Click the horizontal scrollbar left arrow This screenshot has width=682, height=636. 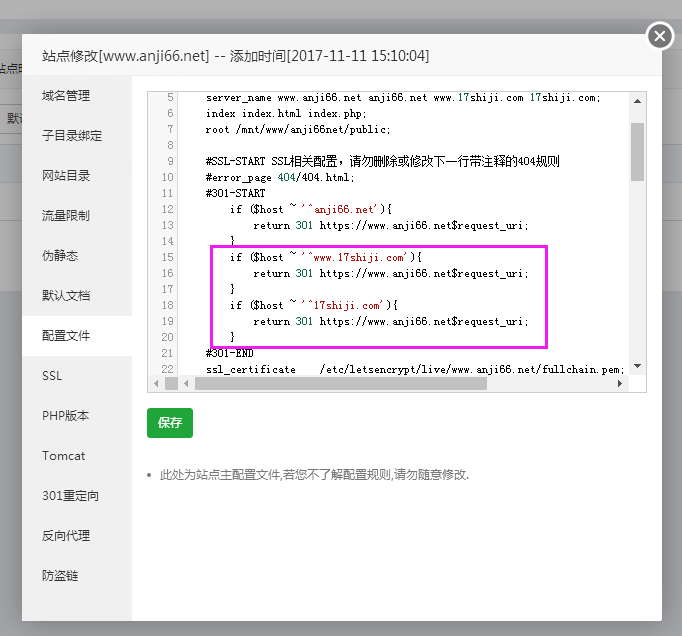(186, 384)
